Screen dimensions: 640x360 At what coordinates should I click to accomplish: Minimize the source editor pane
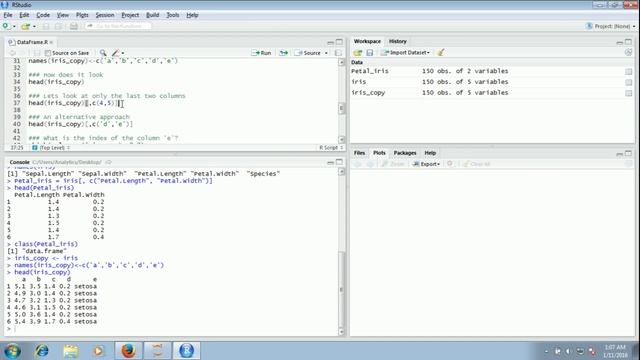330,42
